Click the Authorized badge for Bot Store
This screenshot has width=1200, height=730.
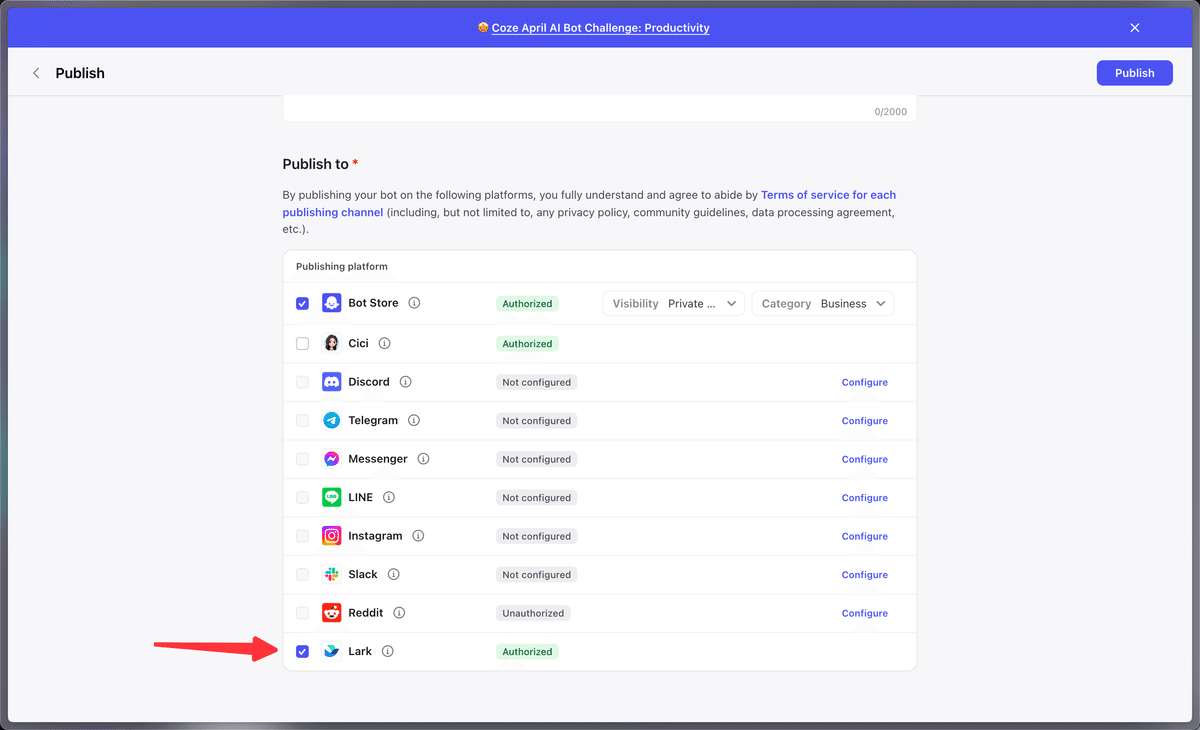(527, 303)
